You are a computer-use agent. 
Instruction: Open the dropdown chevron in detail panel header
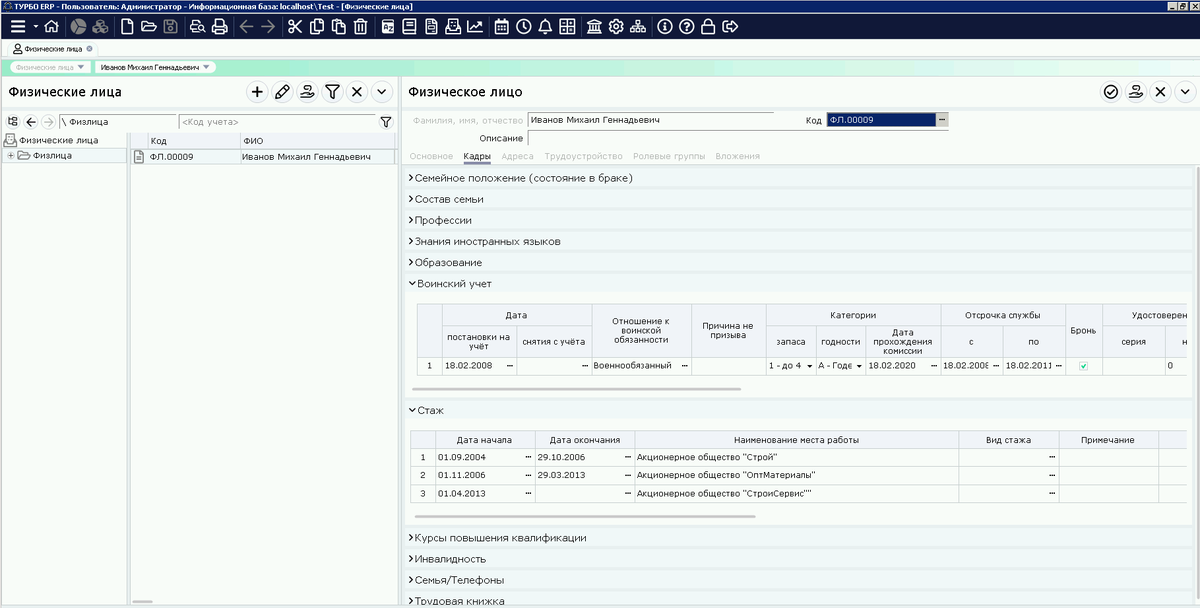click(x=1185, y=92)
